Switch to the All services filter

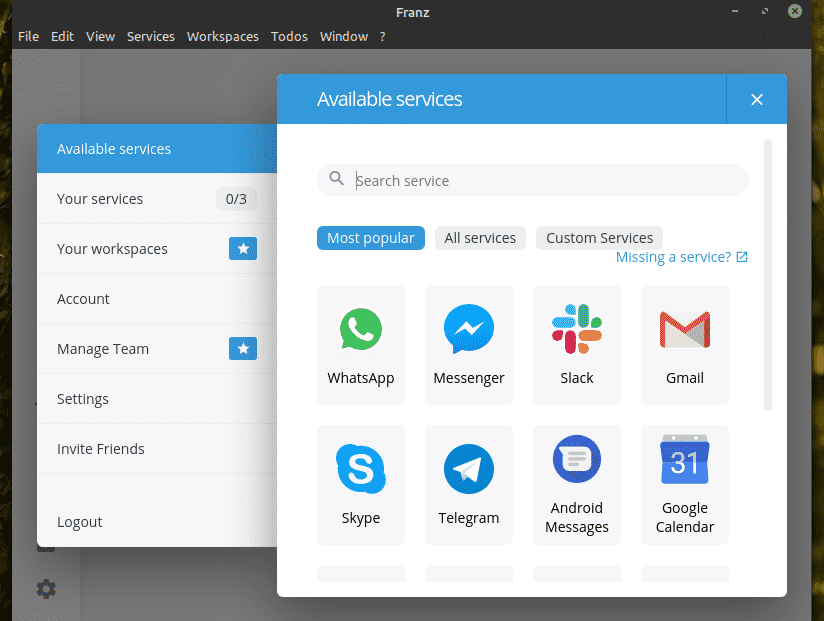point(480,238)
